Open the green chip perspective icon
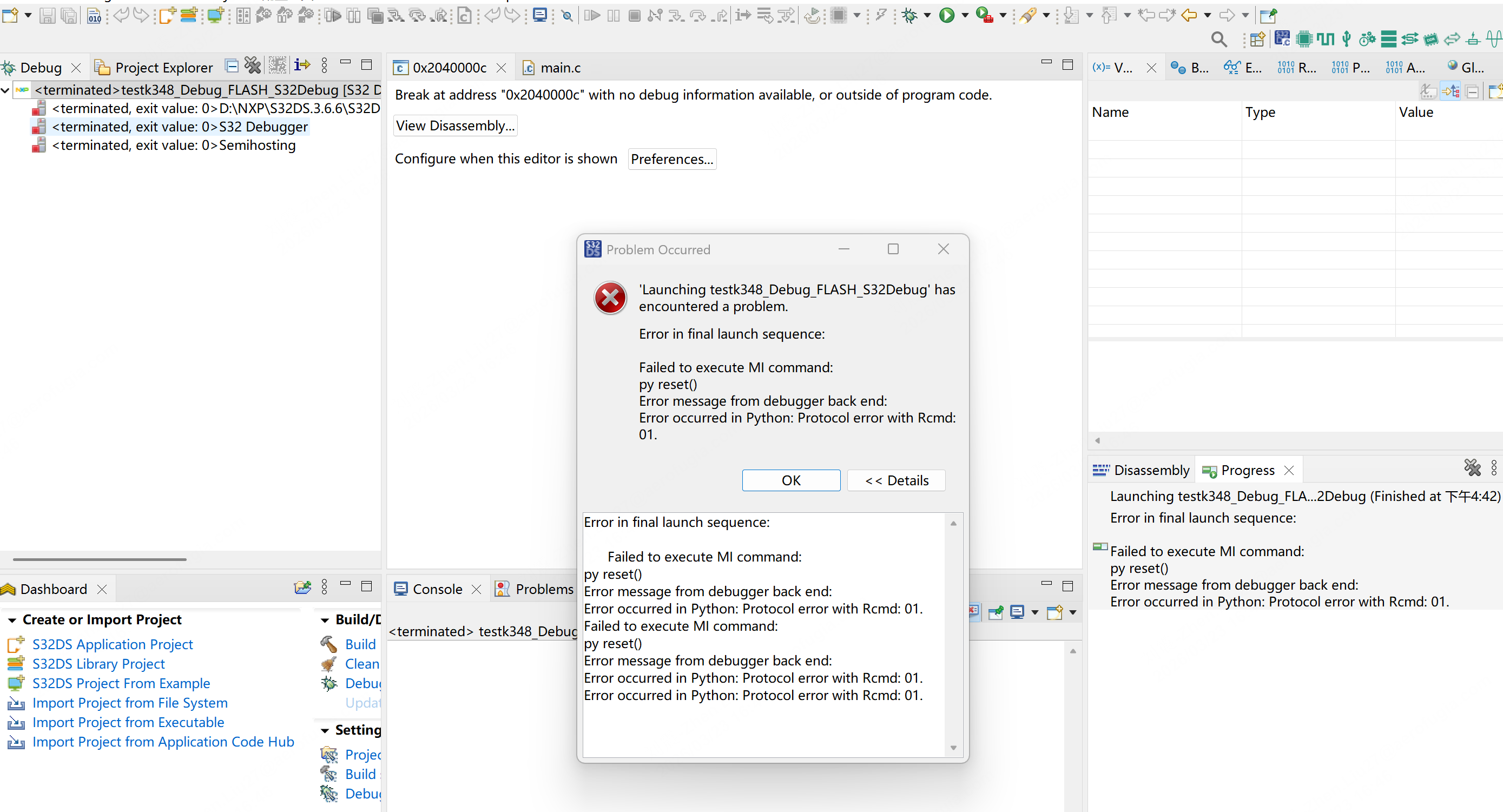 [x=1303, y=39]
